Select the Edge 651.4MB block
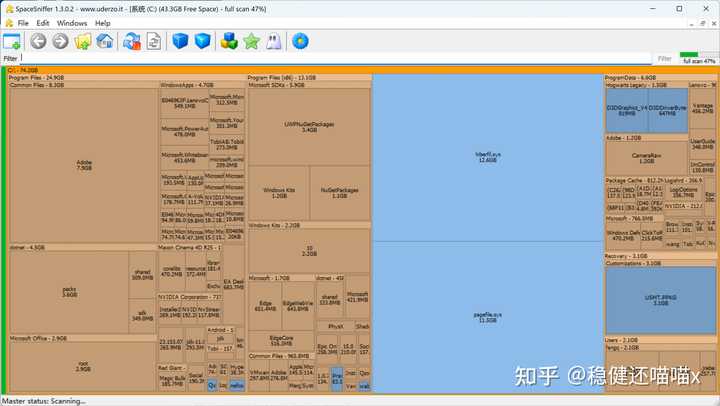 click(265, 306)
